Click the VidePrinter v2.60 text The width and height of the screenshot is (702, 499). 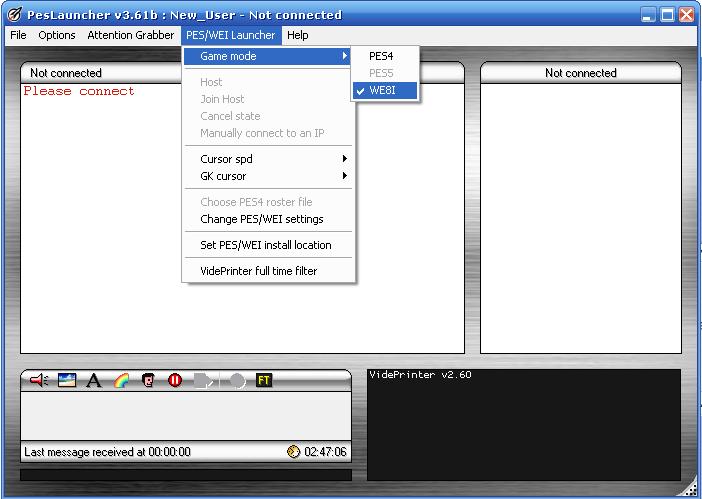point(420,375)
